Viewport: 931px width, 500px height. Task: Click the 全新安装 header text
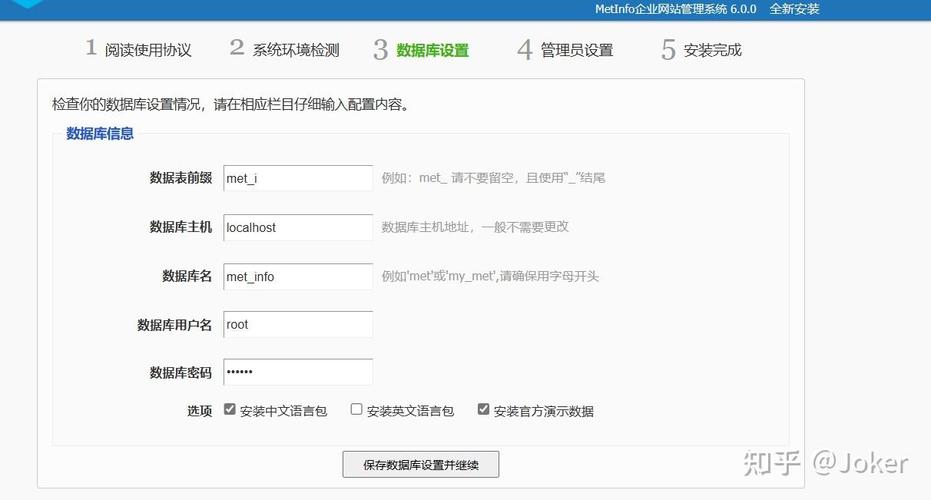794,9
